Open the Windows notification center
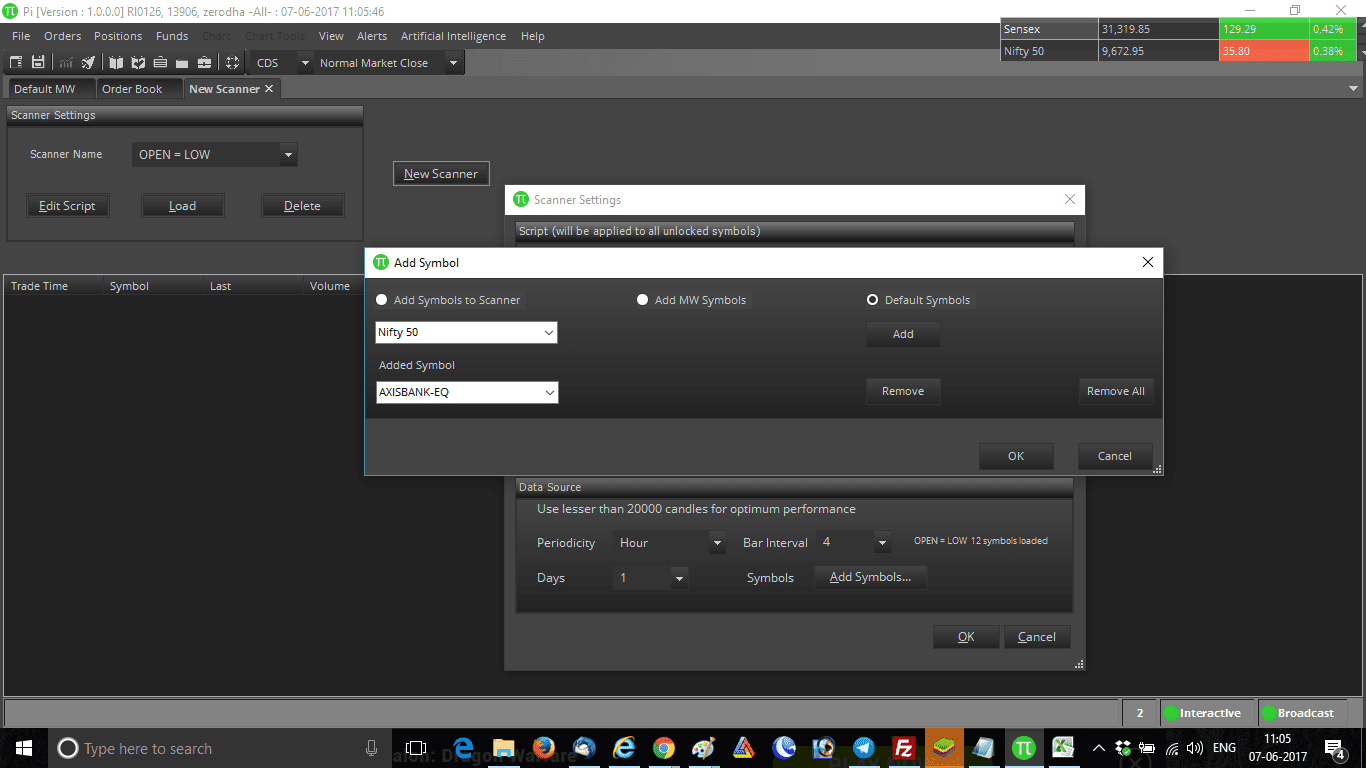Screen dimensions: 1366x768 pyautogui.click(x=1334, y=748)
